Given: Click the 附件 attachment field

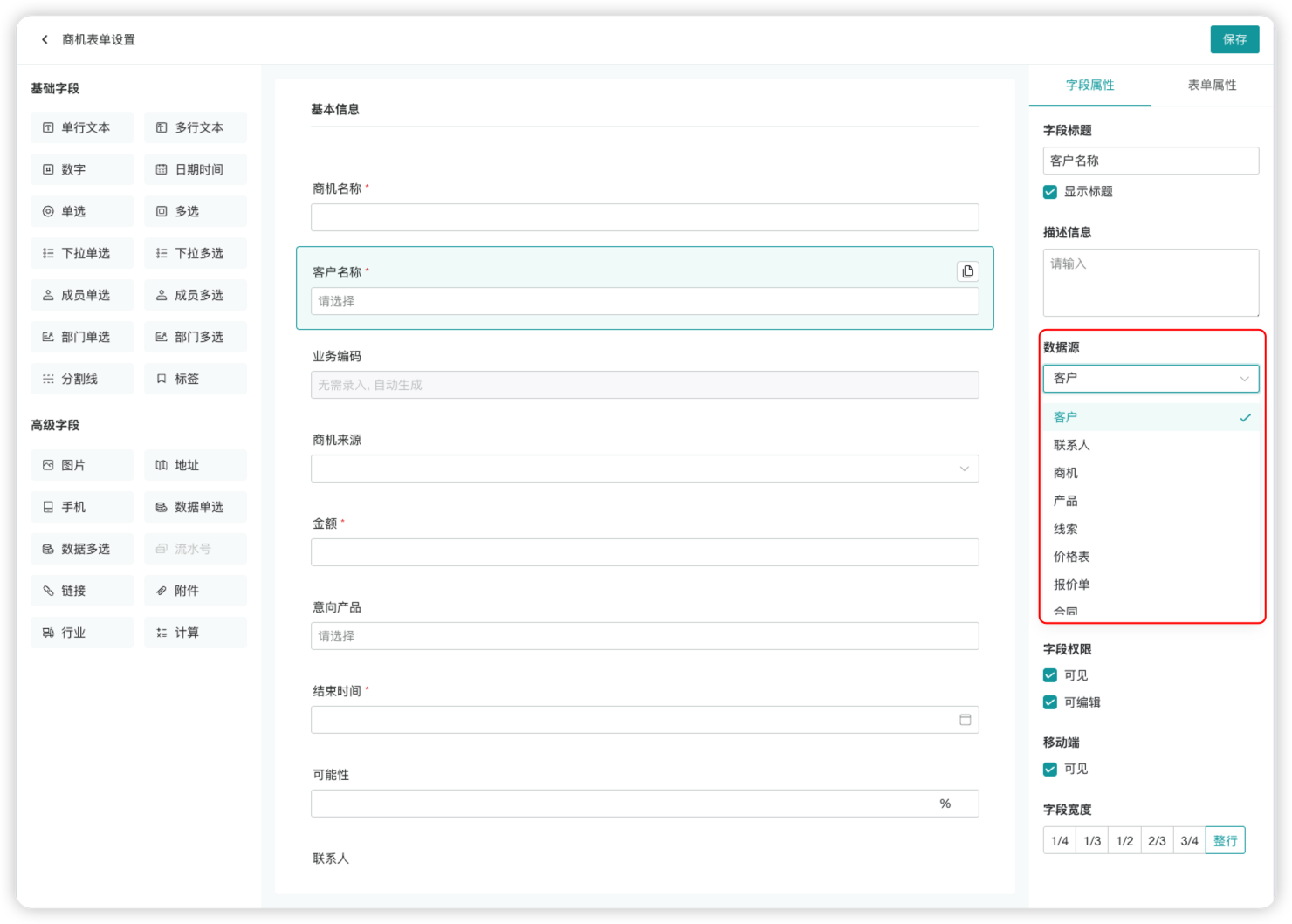Looking at the screenshot, I should 196,591.
